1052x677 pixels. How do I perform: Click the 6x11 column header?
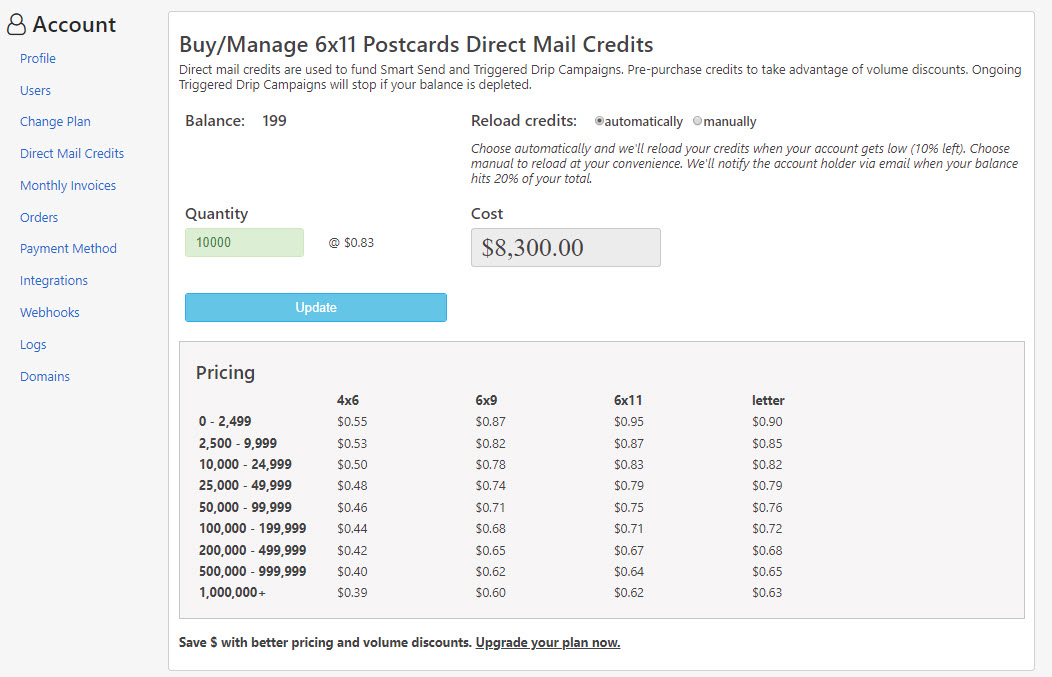pos(628,401)
